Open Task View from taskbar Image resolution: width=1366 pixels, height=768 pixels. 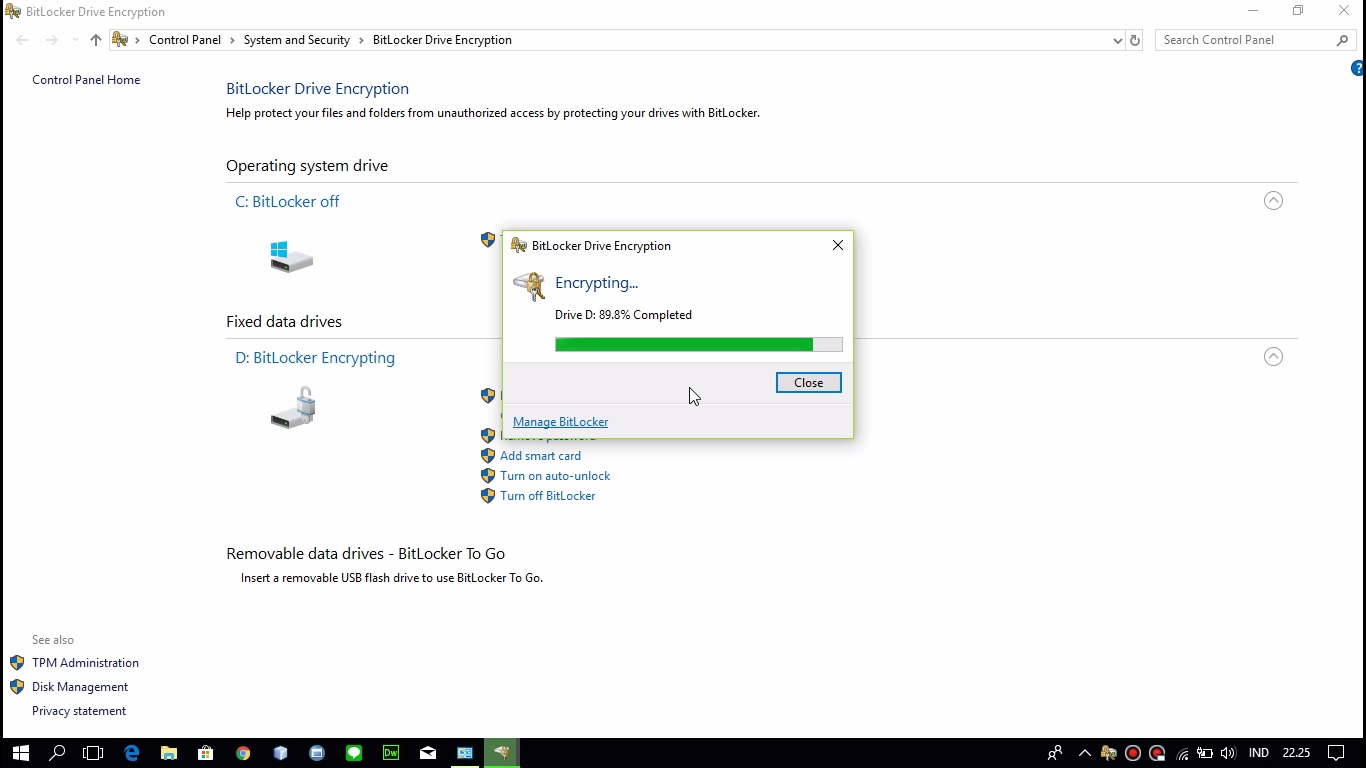pos(93,753)
